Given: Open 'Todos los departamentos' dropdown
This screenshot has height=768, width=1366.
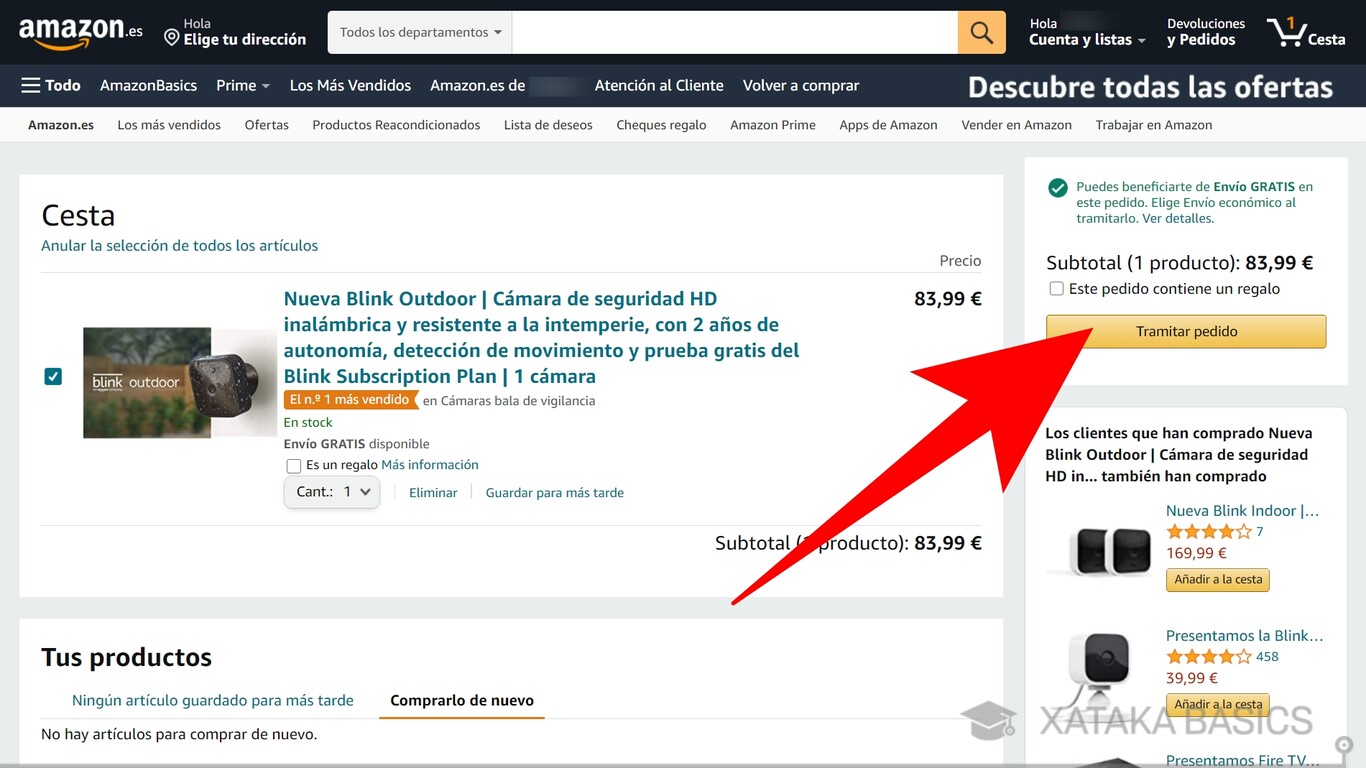Looking at the screenshot, I should 420,33.
